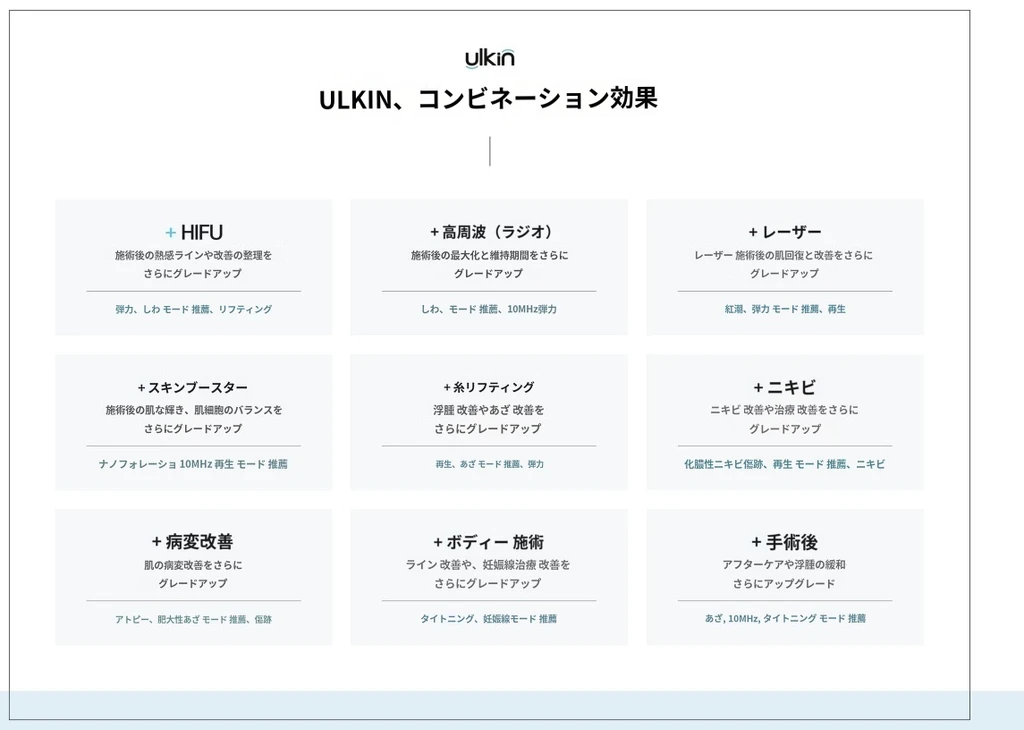Image resolution: width=1024 pixels, height=730 pixels.
Task: Click 施術後の肌な輝き、肌細胞のバランスを description
Action: [193, 409]
